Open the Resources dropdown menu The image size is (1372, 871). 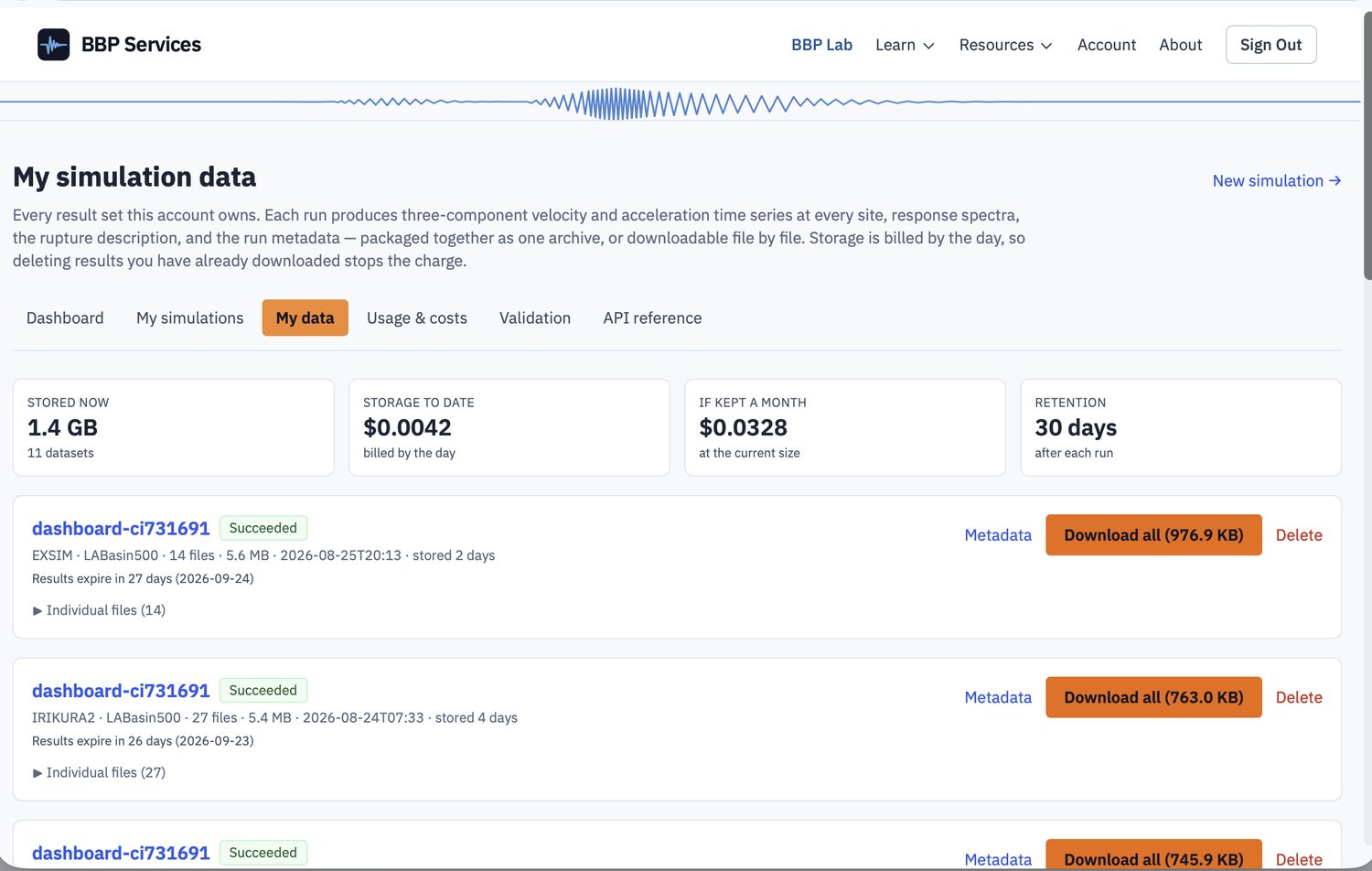[1005, 45]
